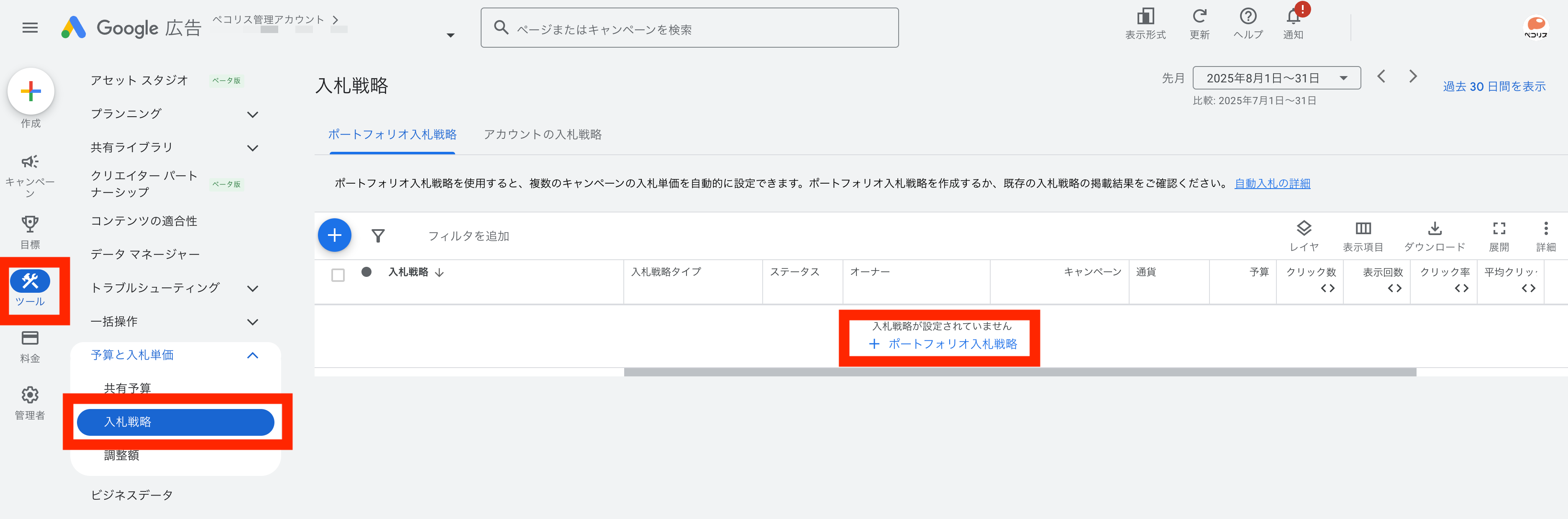
Task: Click the filter funnel icon
Action: coord(378,236)
